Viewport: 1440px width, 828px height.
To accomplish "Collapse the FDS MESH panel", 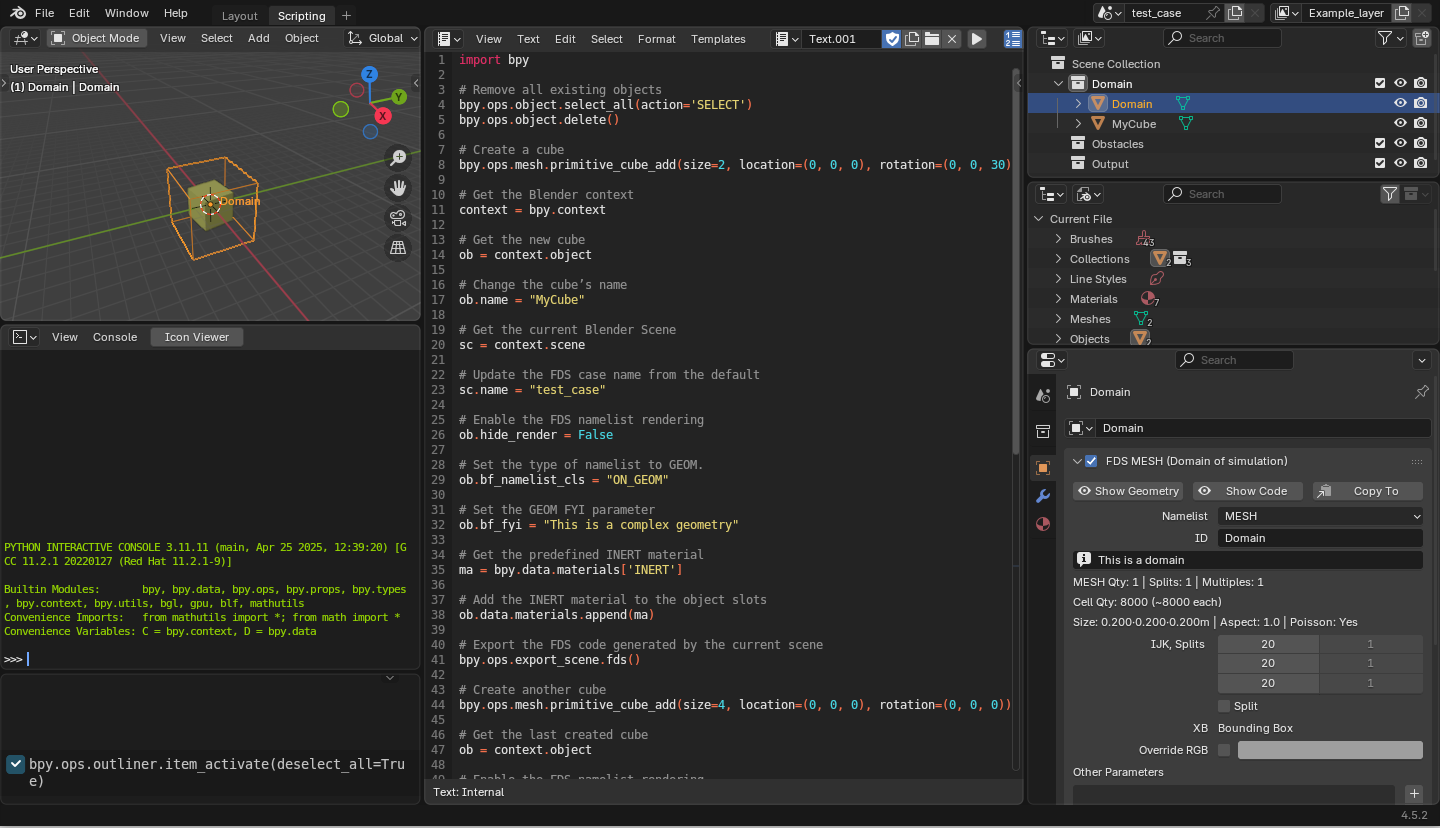I will [1077, 461].
